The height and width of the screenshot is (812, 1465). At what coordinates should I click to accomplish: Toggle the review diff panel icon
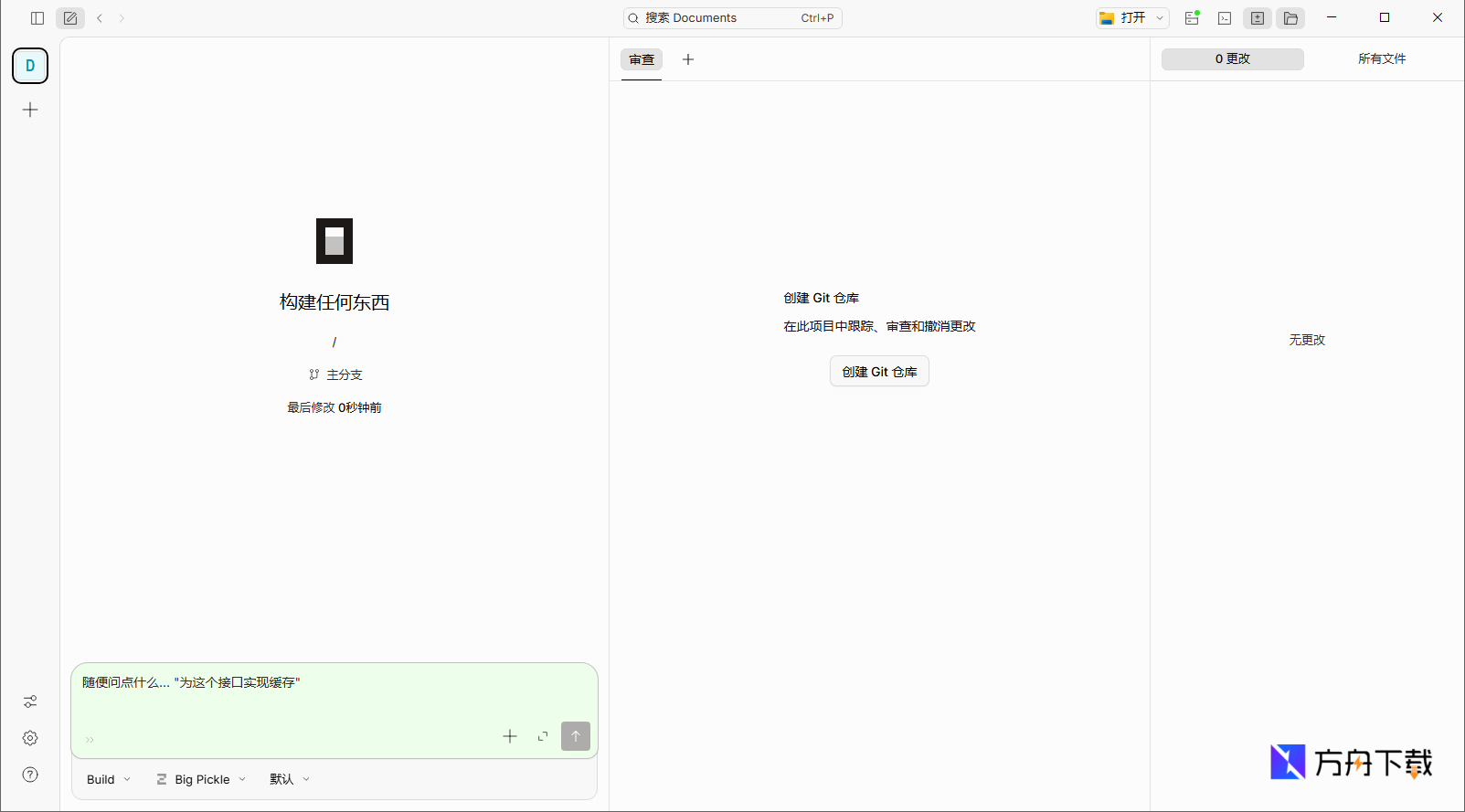(1258, 18)
